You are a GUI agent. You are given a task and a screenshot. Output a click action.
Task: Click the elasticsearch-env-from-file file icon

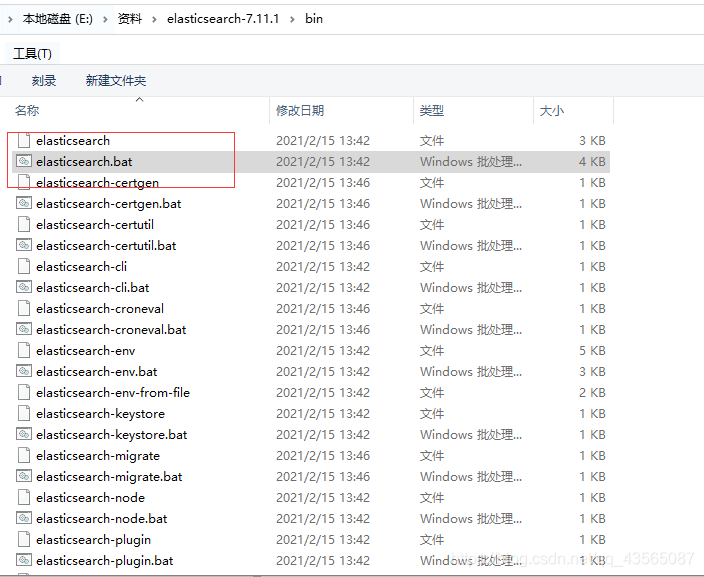(24, 392)
